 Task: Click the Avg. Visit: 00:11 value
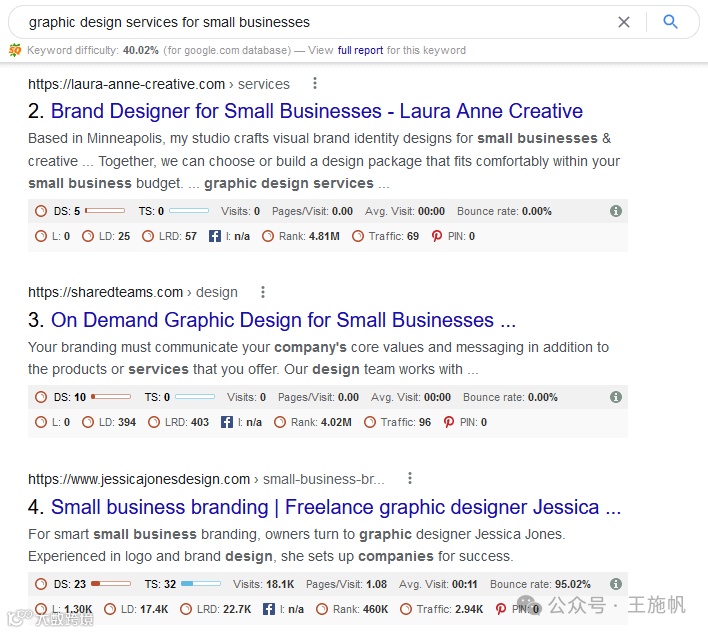[465, 584]
